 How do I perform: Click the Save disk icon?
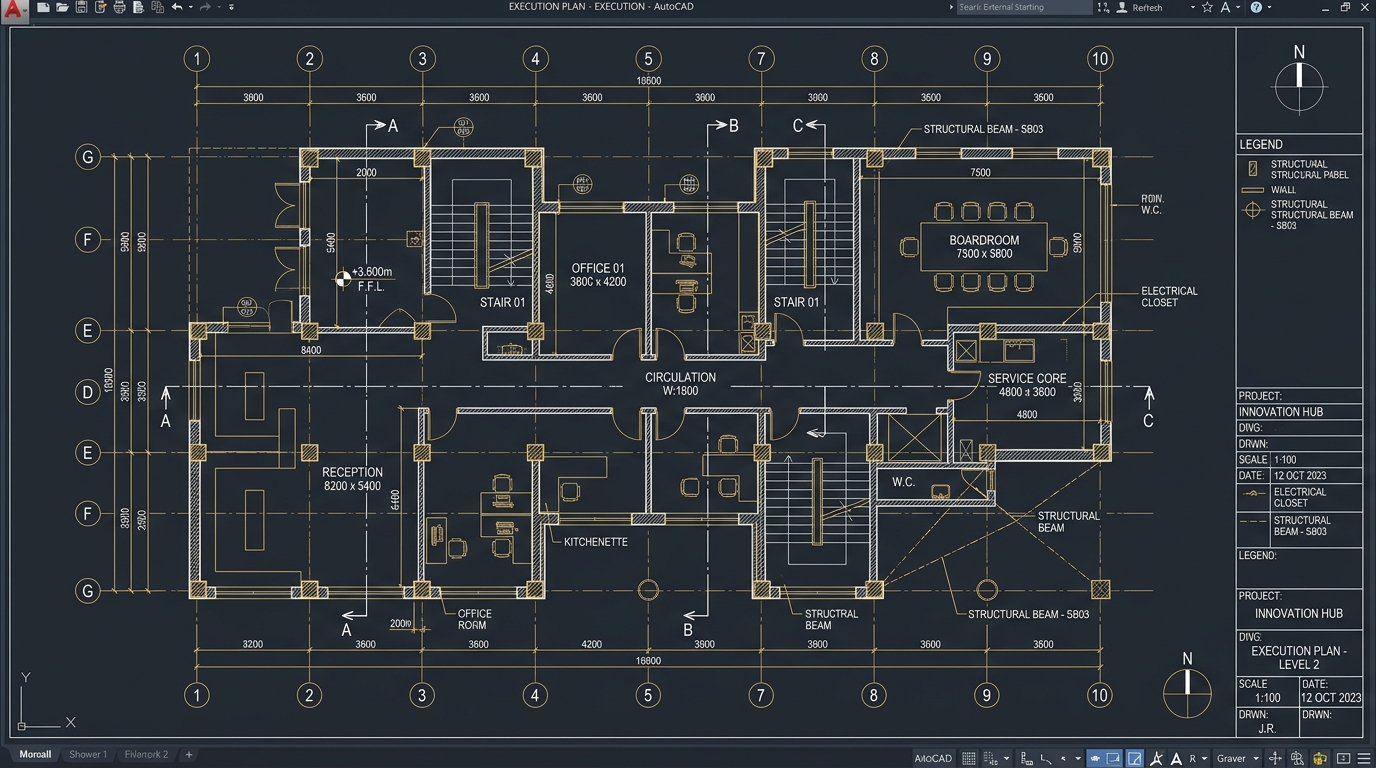point(81,7)
